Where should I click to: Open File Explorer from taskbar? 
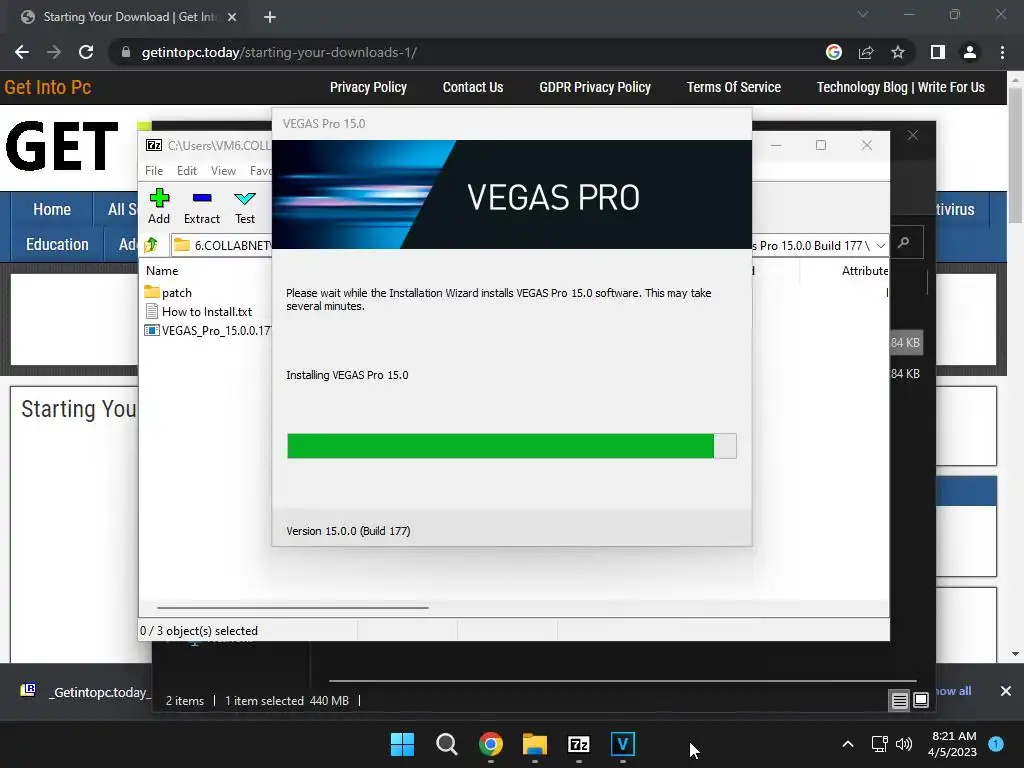535,744
